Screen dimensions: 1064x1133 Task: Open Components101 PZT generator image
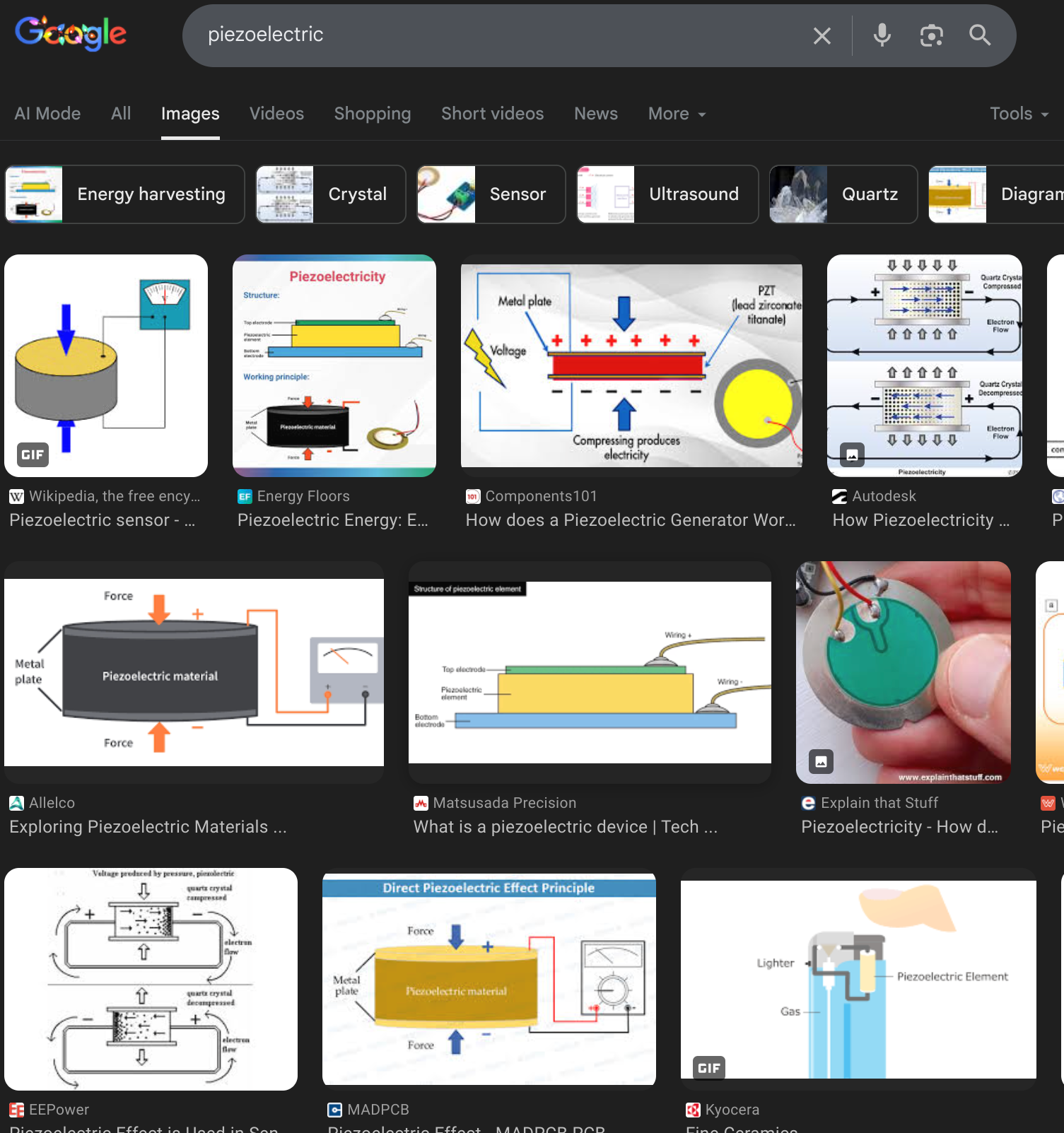coord(631,365)
